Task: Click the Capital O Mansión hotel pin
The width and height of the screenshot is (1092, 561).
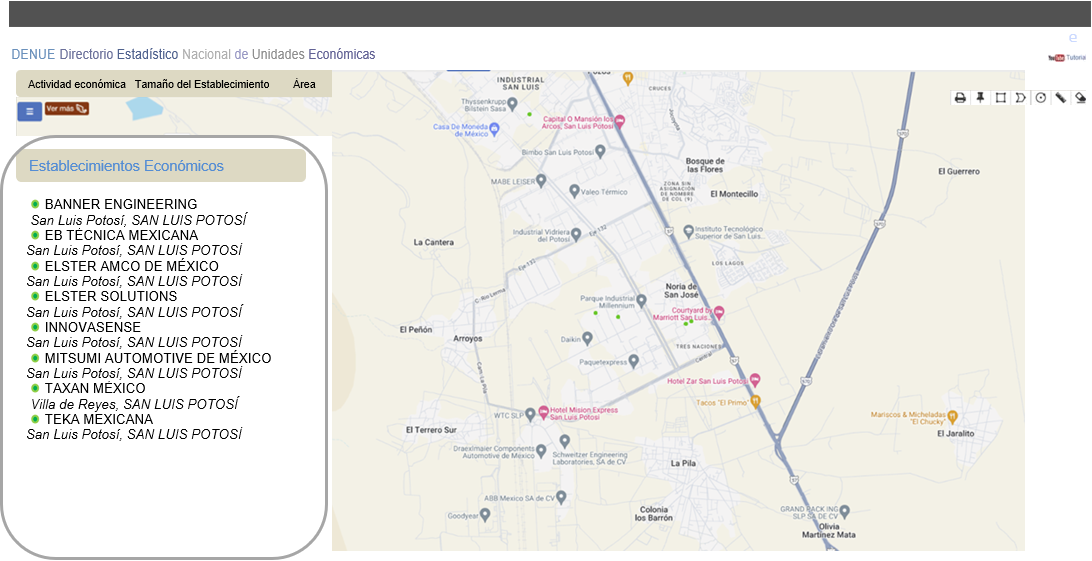Action: point(619,122)
